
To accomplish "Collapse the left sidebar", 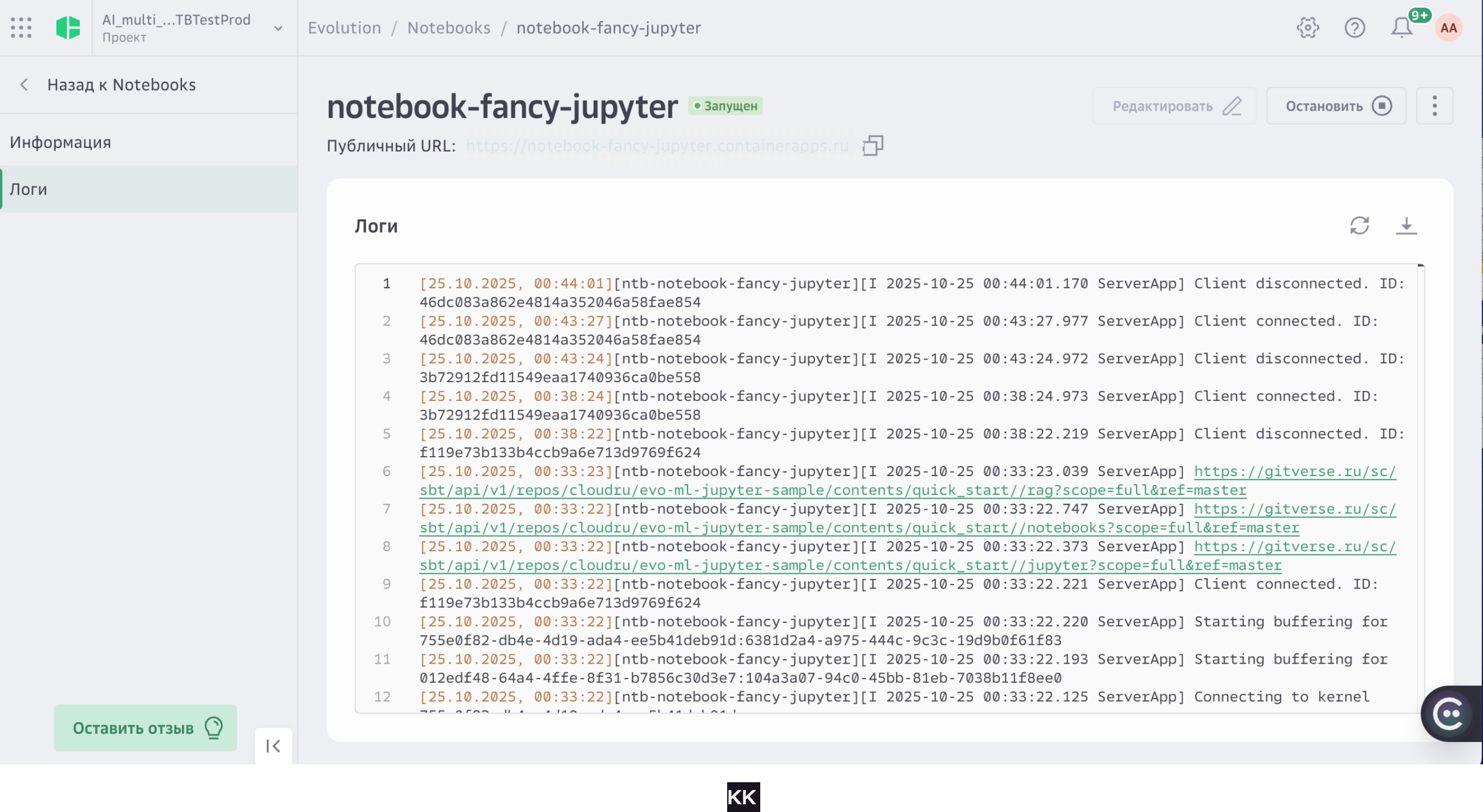I will point(273,746).
